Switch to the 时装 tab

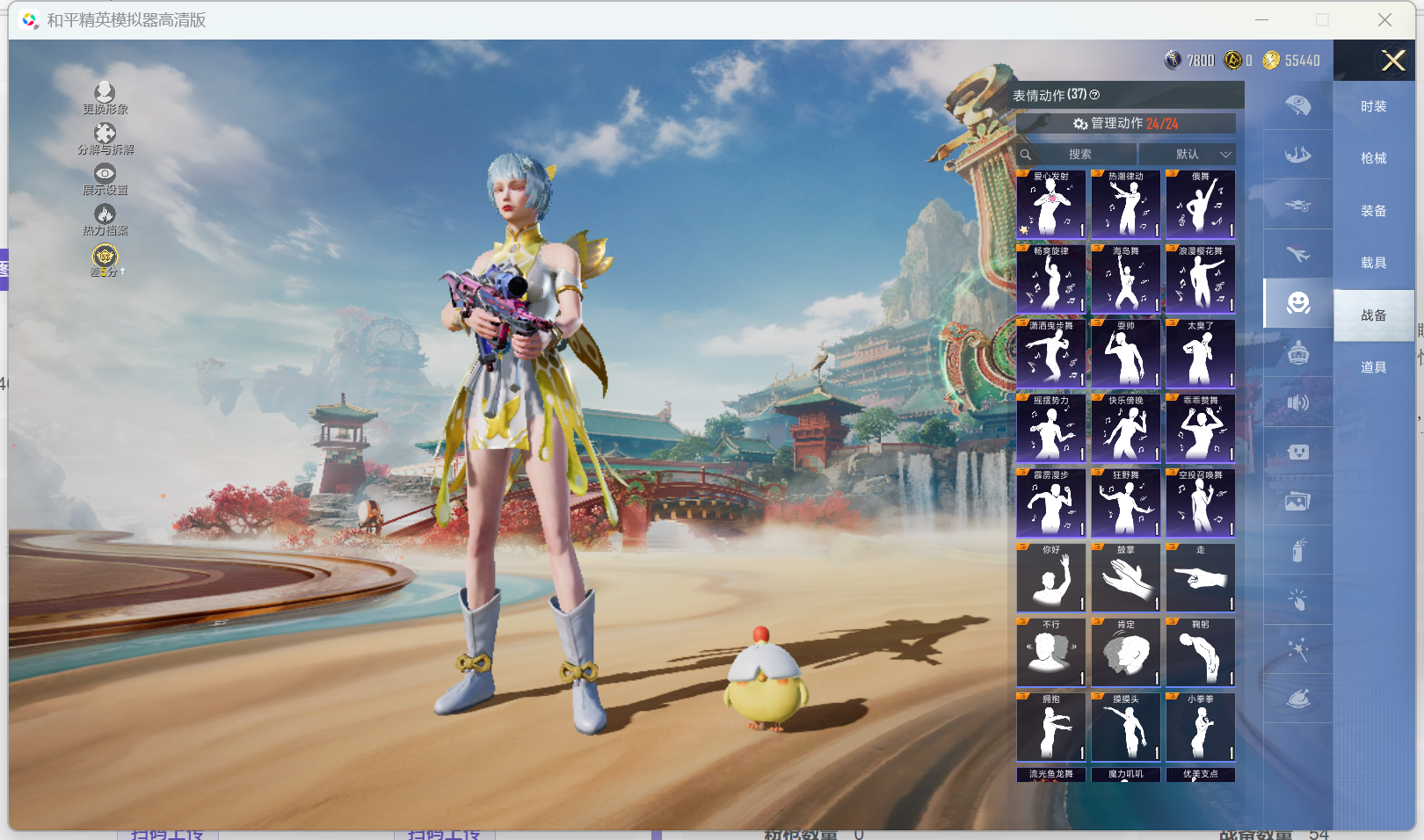click(x=1373, y=106)
